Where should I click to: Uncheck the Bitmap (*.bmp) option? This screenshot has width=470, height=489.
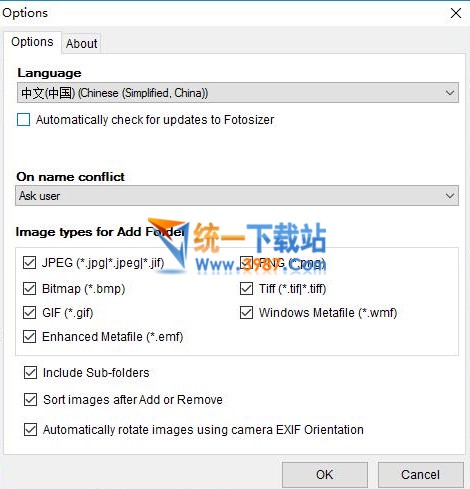tap(29, 288)
